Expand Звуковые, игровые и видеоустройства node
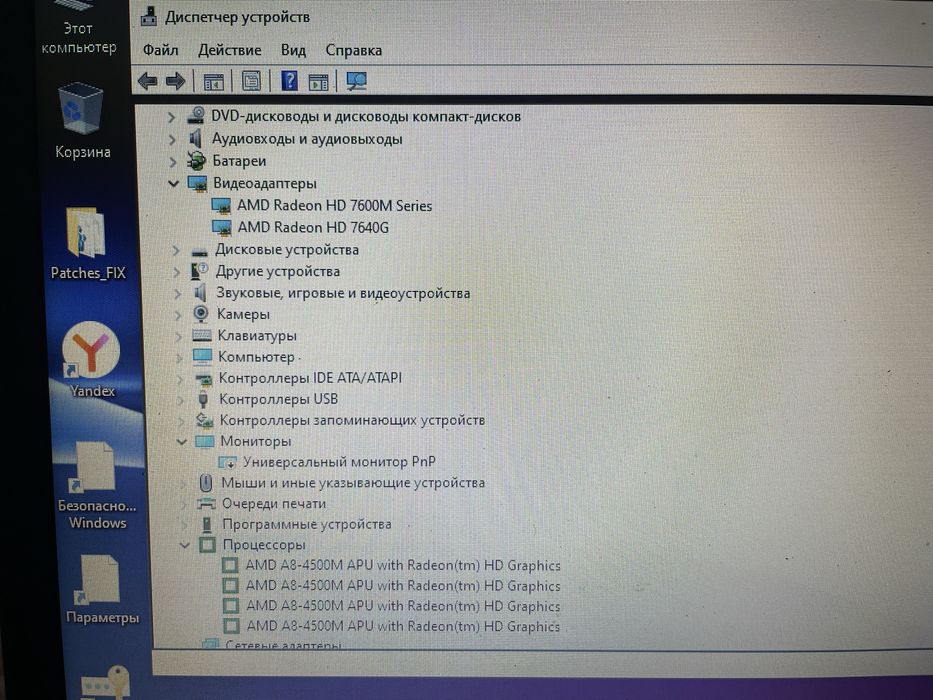The width and height of the screenshot is (933, 700). (x=177, y=294)
